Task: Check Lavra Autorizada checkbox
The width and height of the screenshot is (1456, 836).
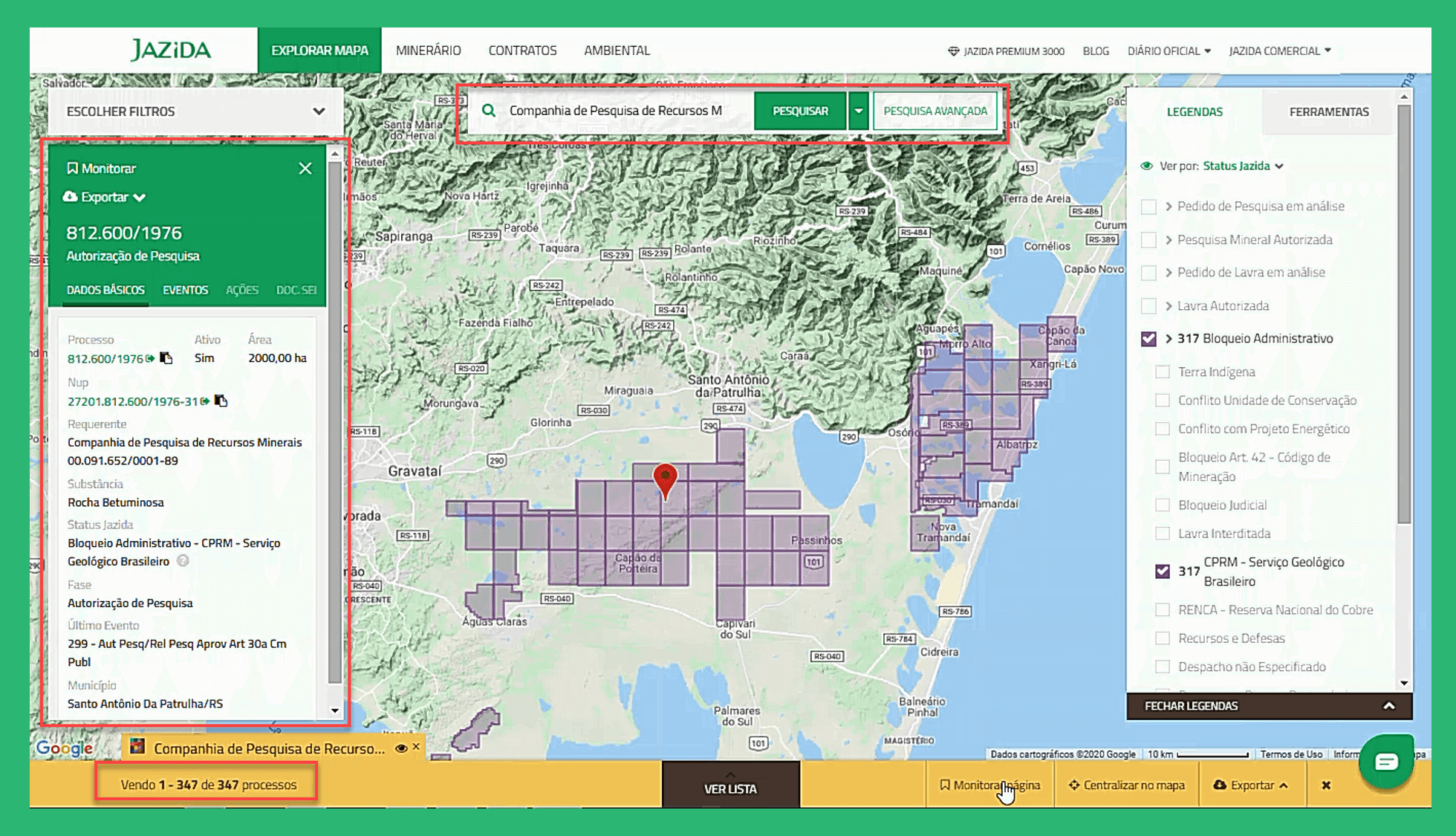Action: click(1149, 306)
